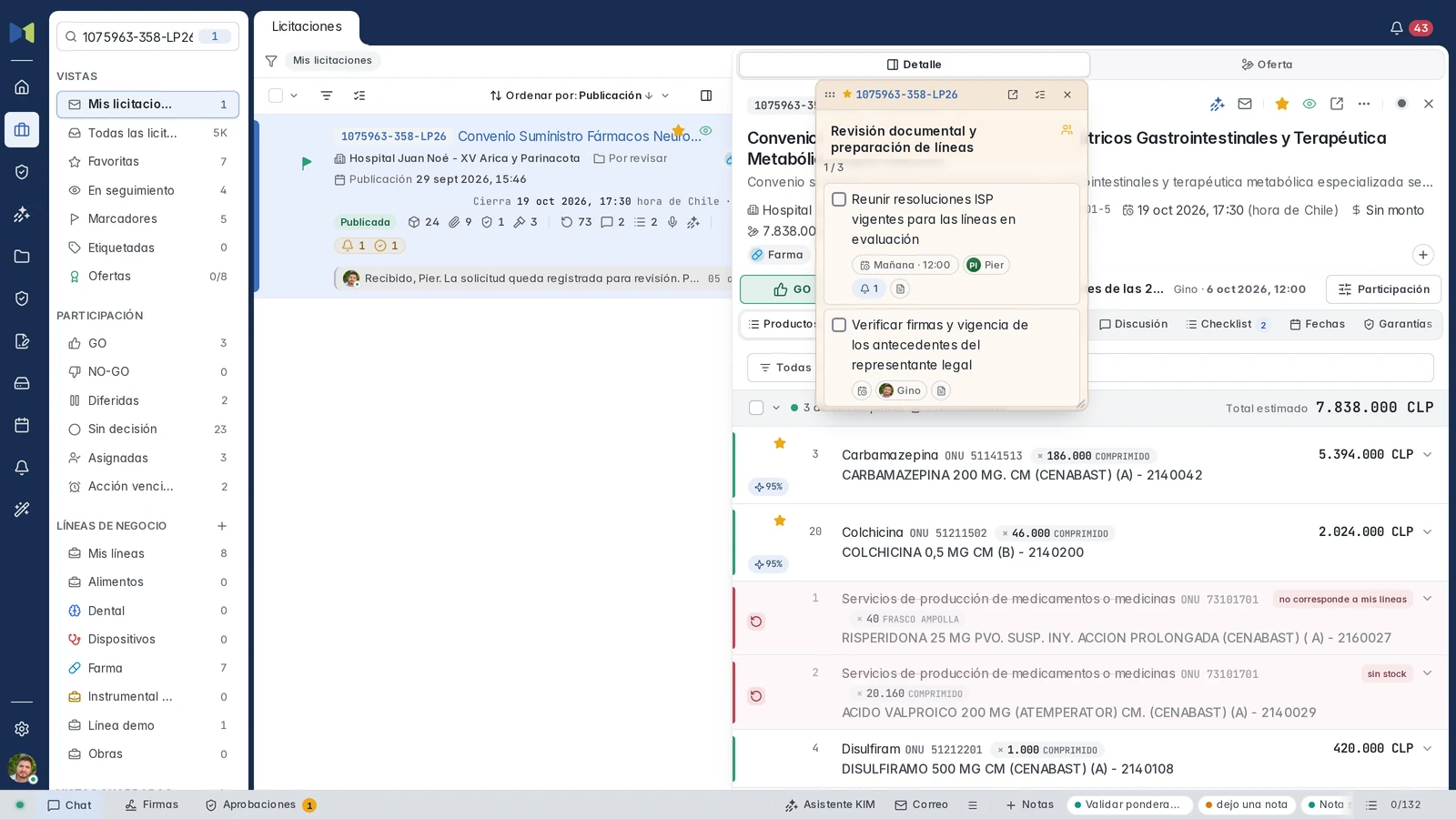Screen dimensions: 1456x819
Task: Click the filter funnel icon above list
Action: tap(271, 61)
